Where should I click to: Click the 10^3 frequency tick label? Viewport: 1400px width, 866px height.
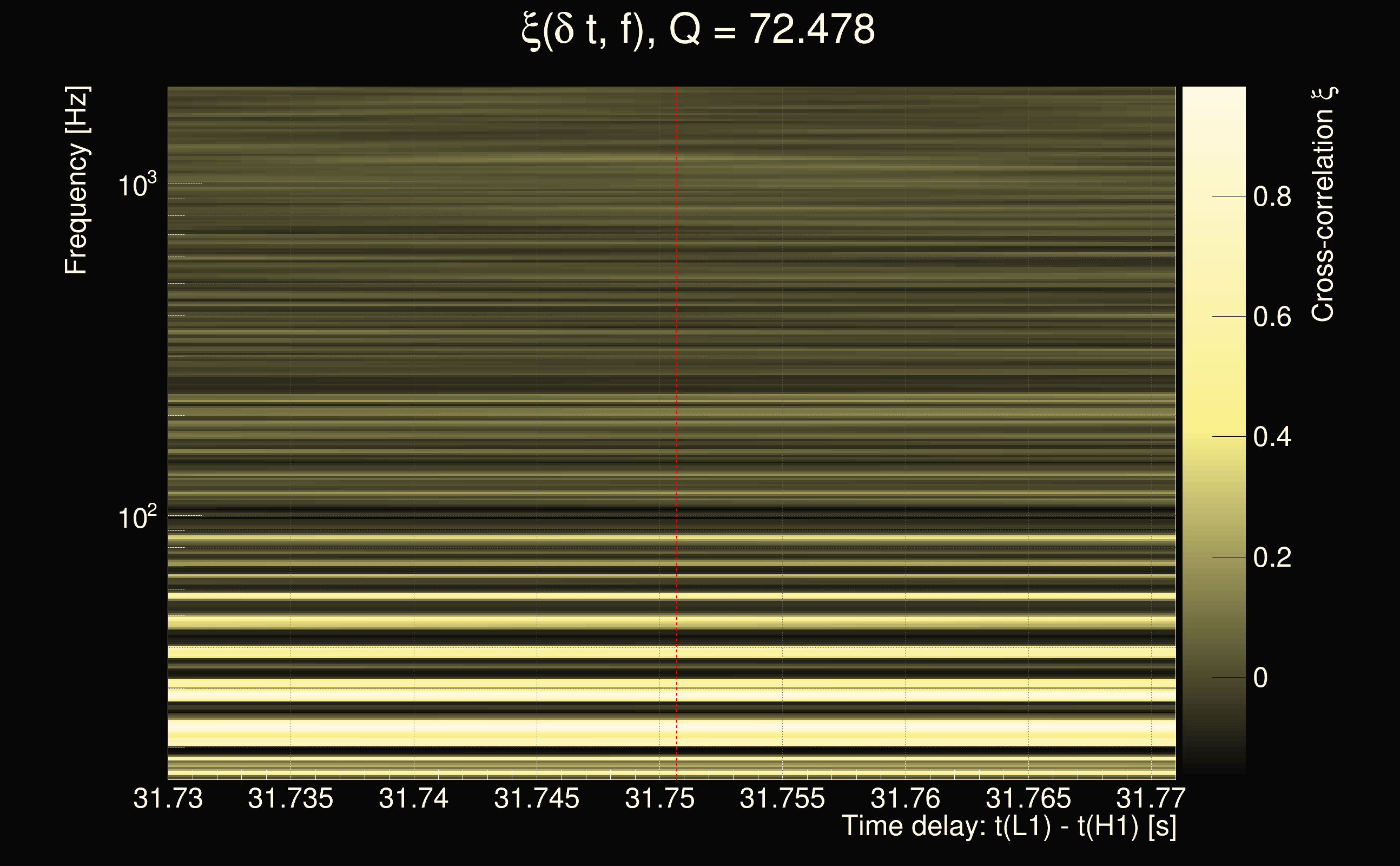click(x=137, y=185)
